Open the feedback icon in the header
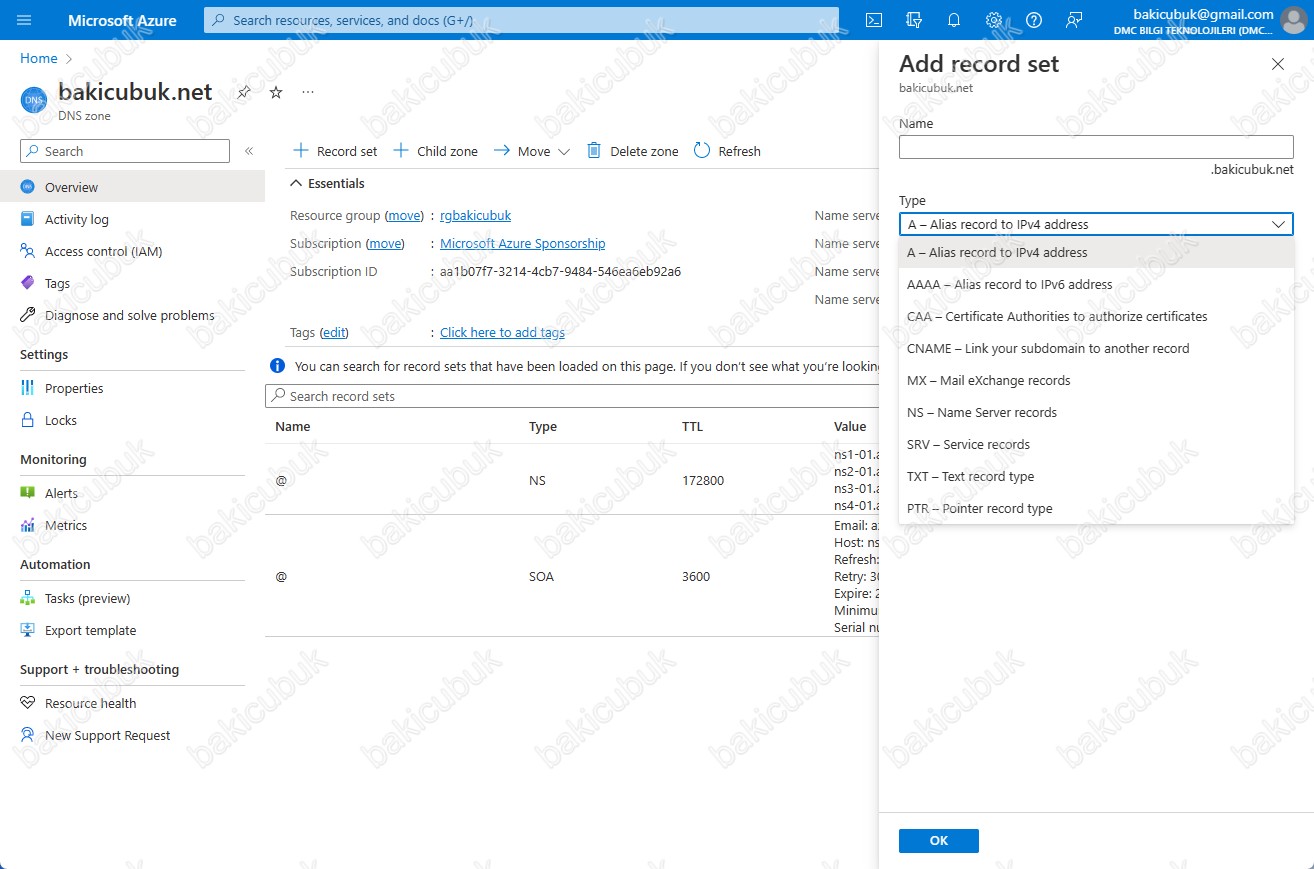Viewport: 1314px width, 869px height. [x=1074, y=20]
